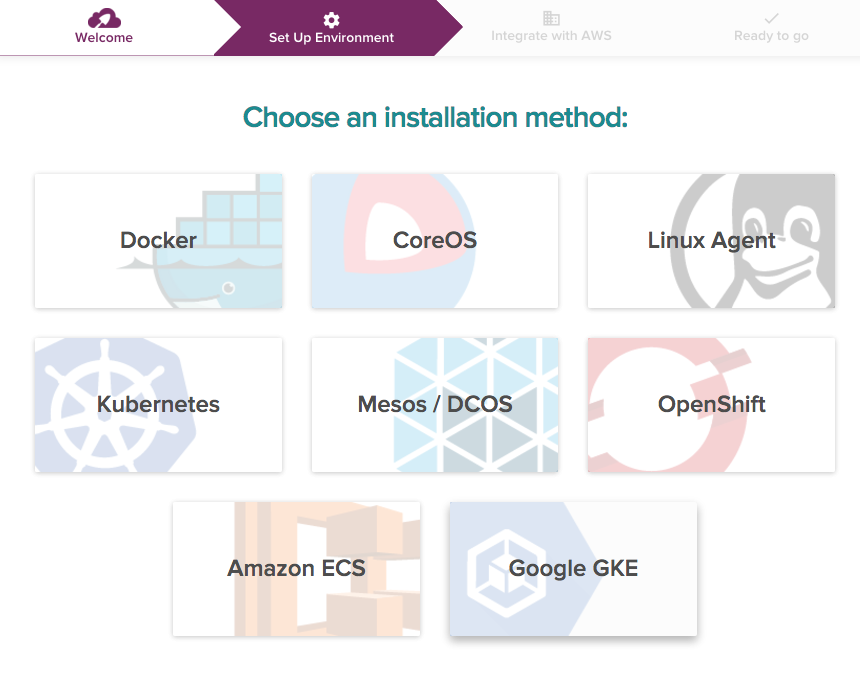
Task: Choose the Linux Agent installation method
Action: pyautogui.click(x=711, y=240)
